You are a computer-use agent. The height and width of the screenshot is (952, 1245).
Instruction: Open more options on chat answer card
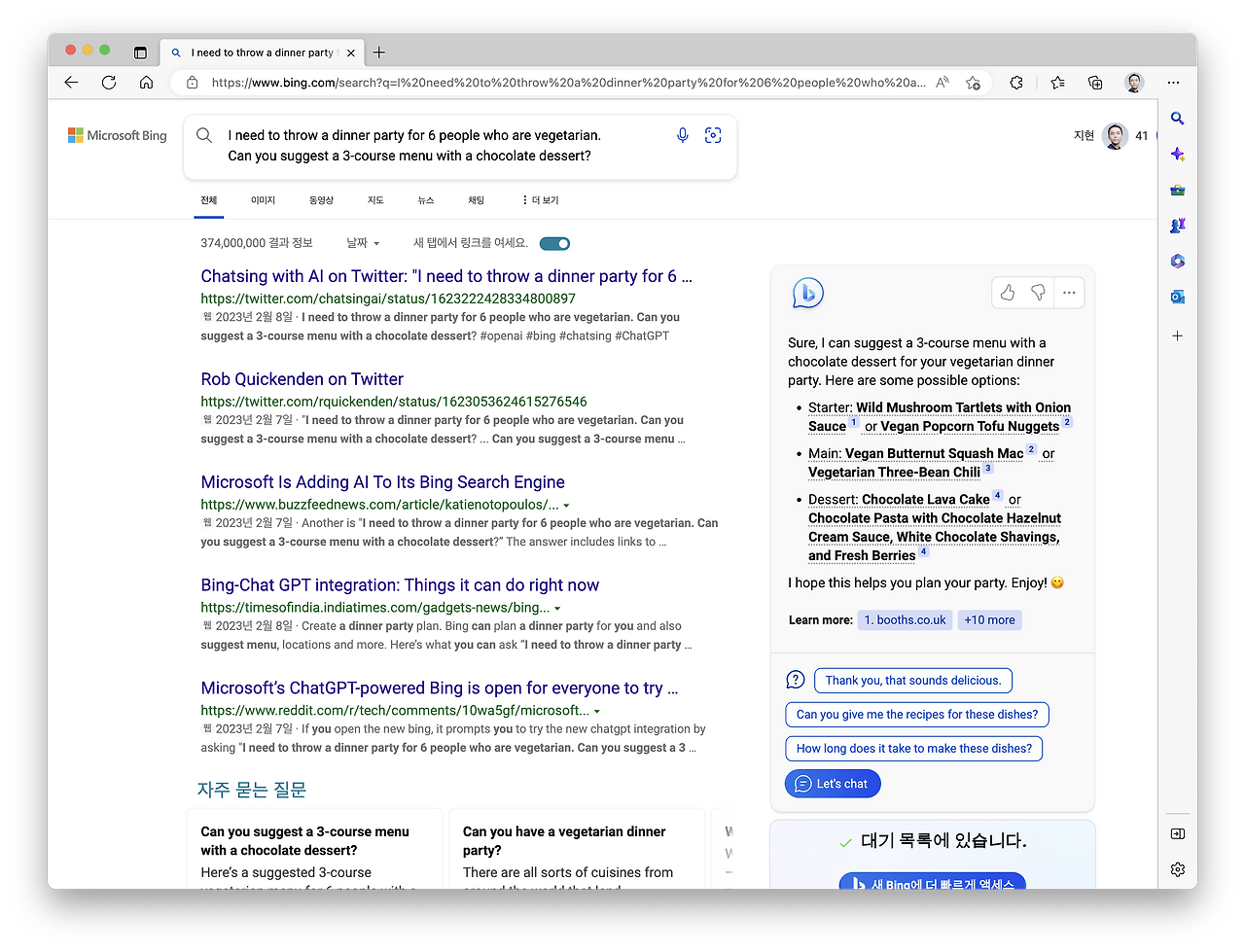(1069, 293)
